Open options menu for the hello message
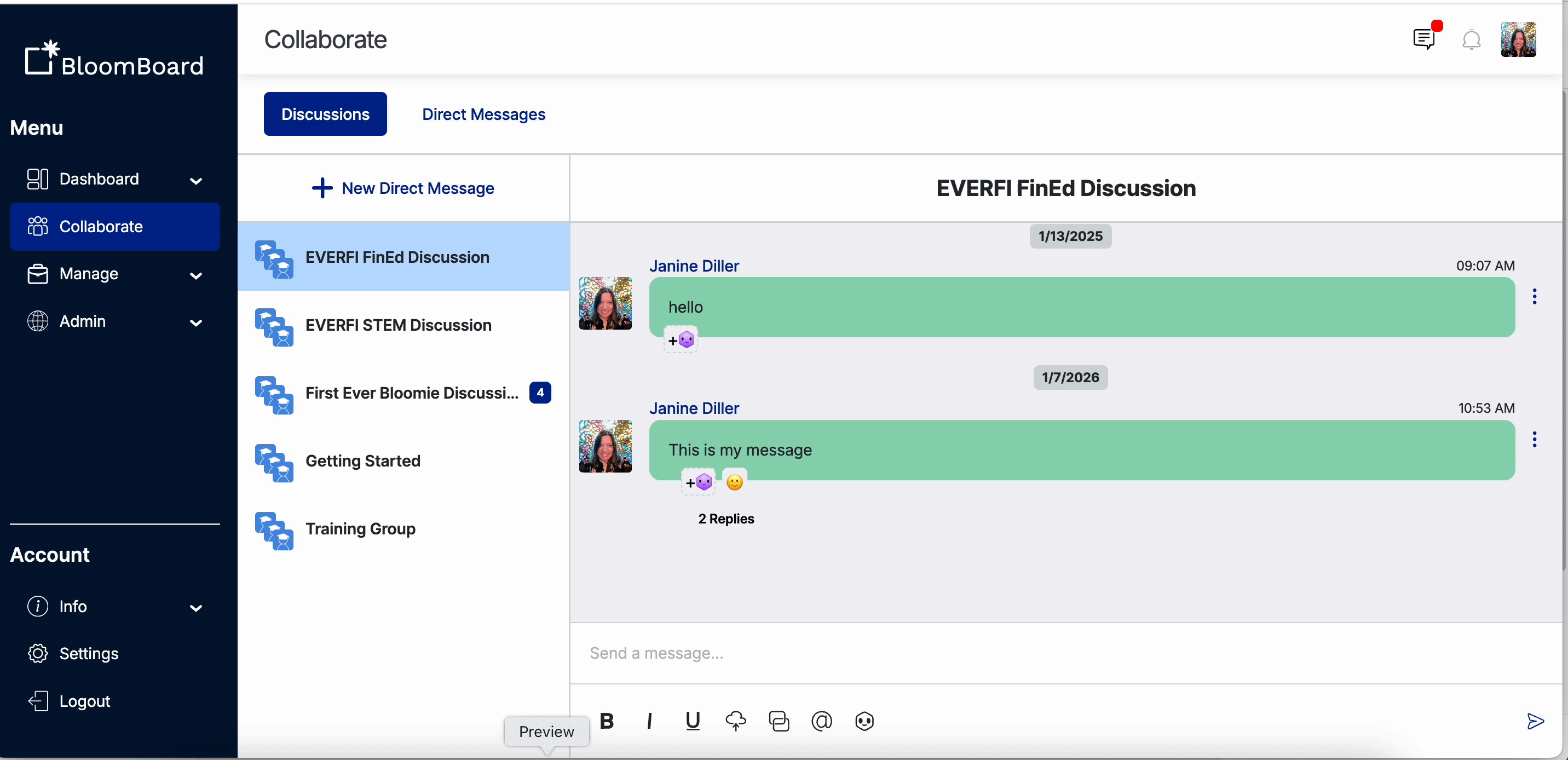 (1535, 297)
